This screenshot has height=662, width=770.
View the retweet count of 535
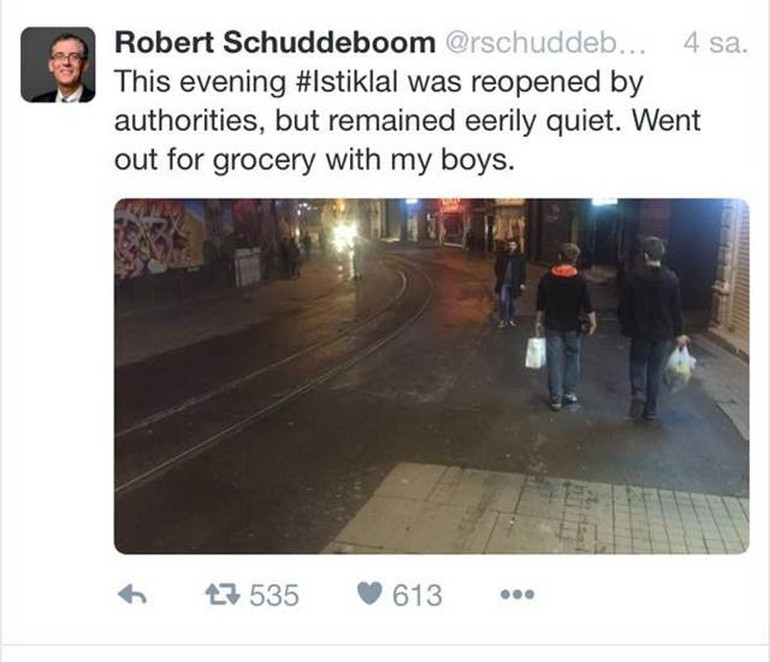[x=274, y=595]
